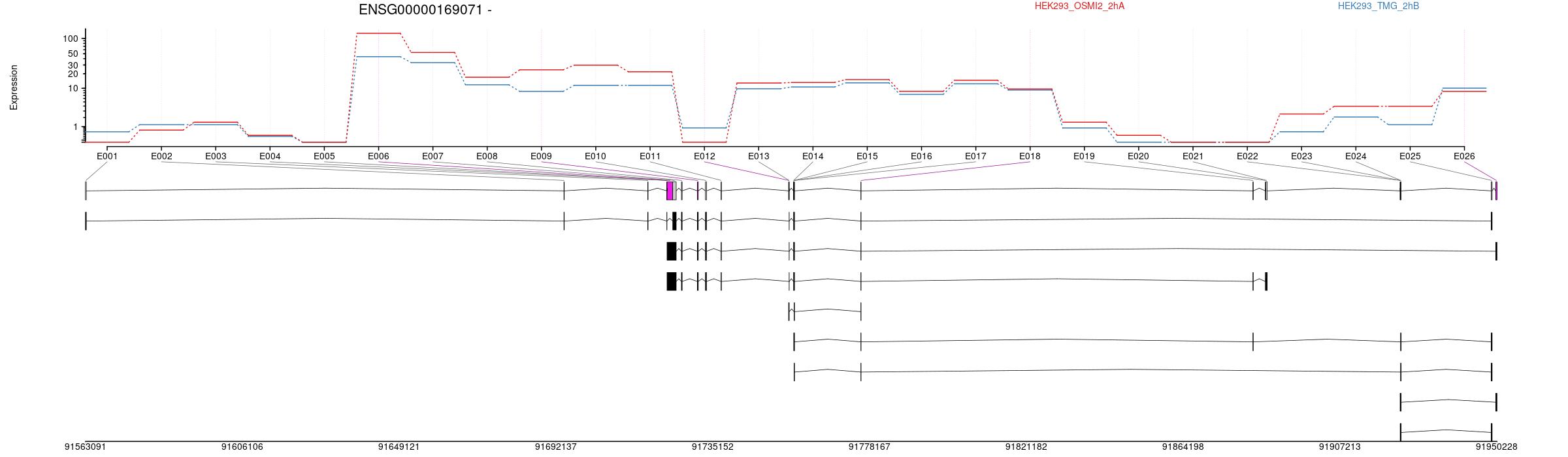Click exon label E024
The width and height of the screenshot is (1568, 457).
point(1356,156)
